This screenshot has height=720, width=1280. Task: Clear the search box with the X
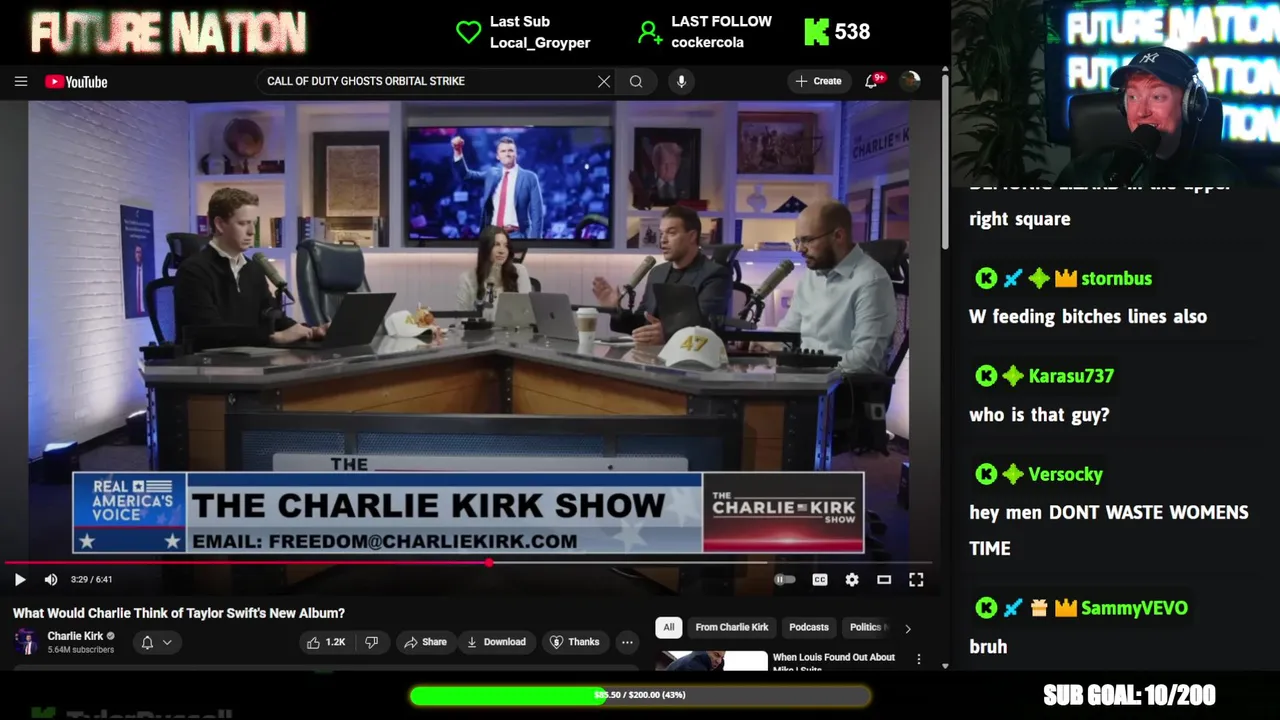coord(604,82)
